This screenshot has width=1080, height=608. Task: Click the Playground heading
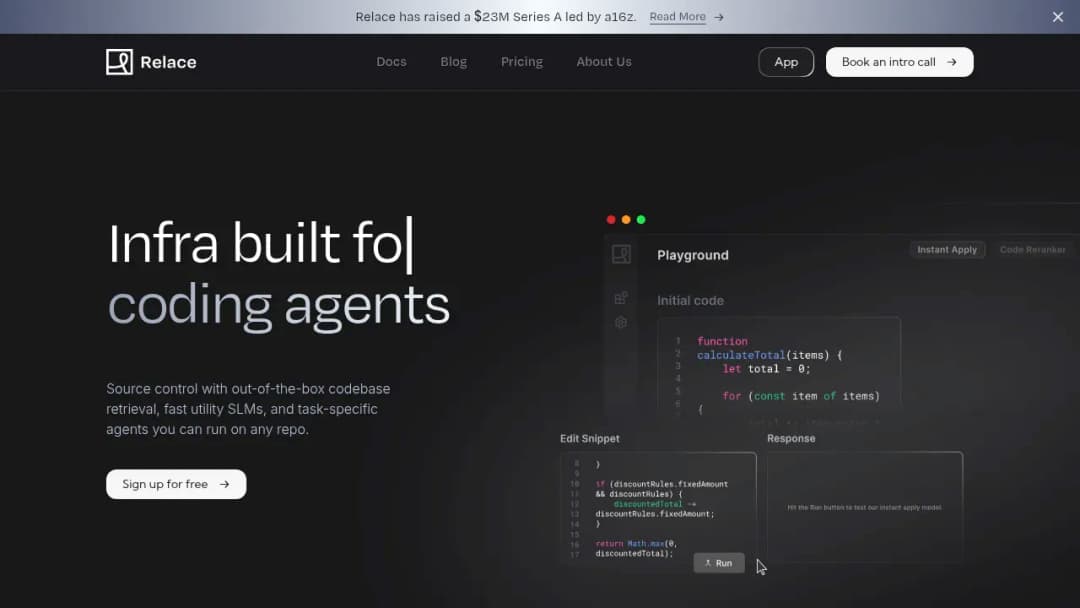(693, 255)
